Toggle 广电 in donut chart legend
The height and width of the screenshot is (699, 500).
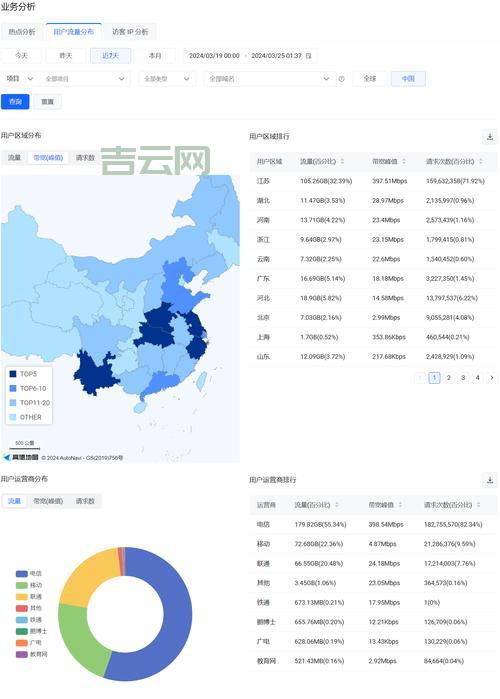29,643
